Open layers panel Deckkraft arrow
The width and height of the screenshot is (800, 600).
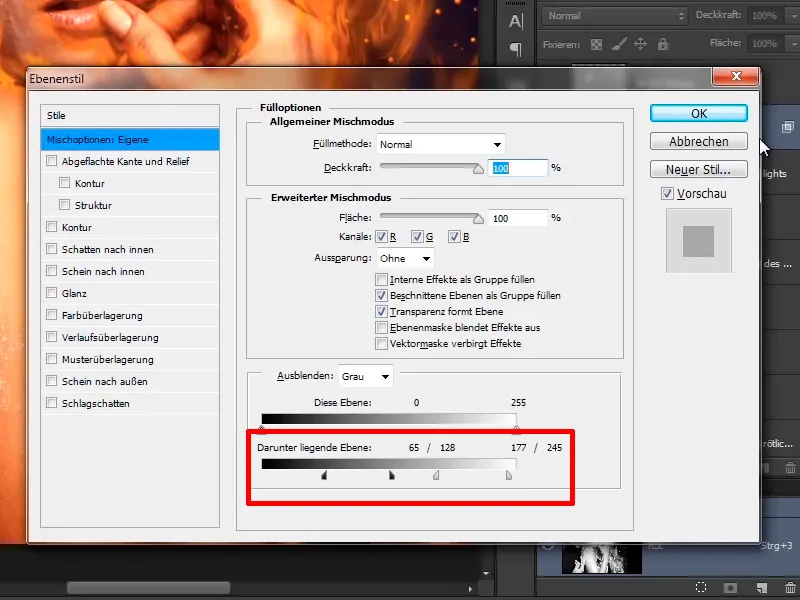pyautogui.click(x=794, y=16)
